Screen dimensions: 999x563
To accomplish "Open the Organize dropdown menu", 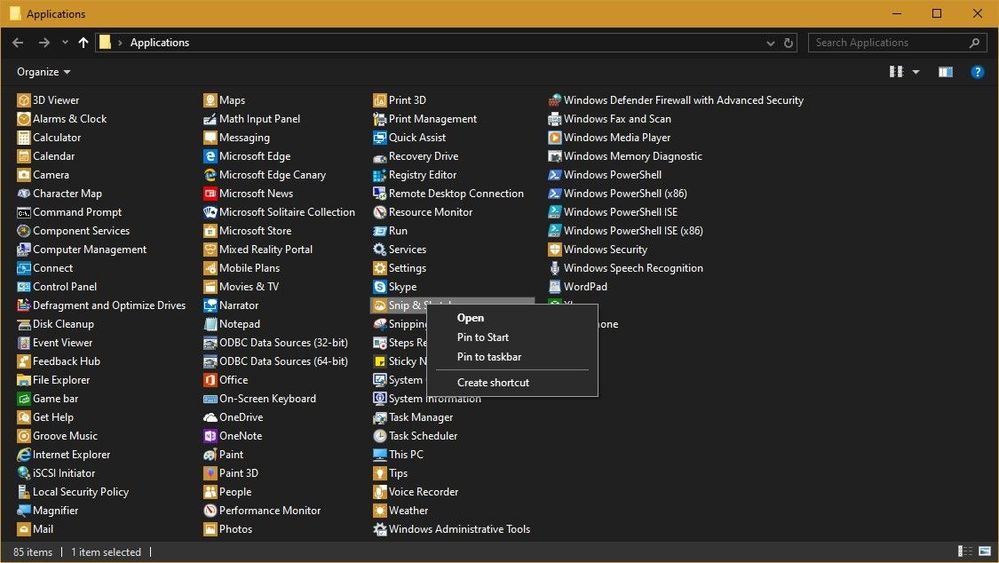I will pos(43,72).
